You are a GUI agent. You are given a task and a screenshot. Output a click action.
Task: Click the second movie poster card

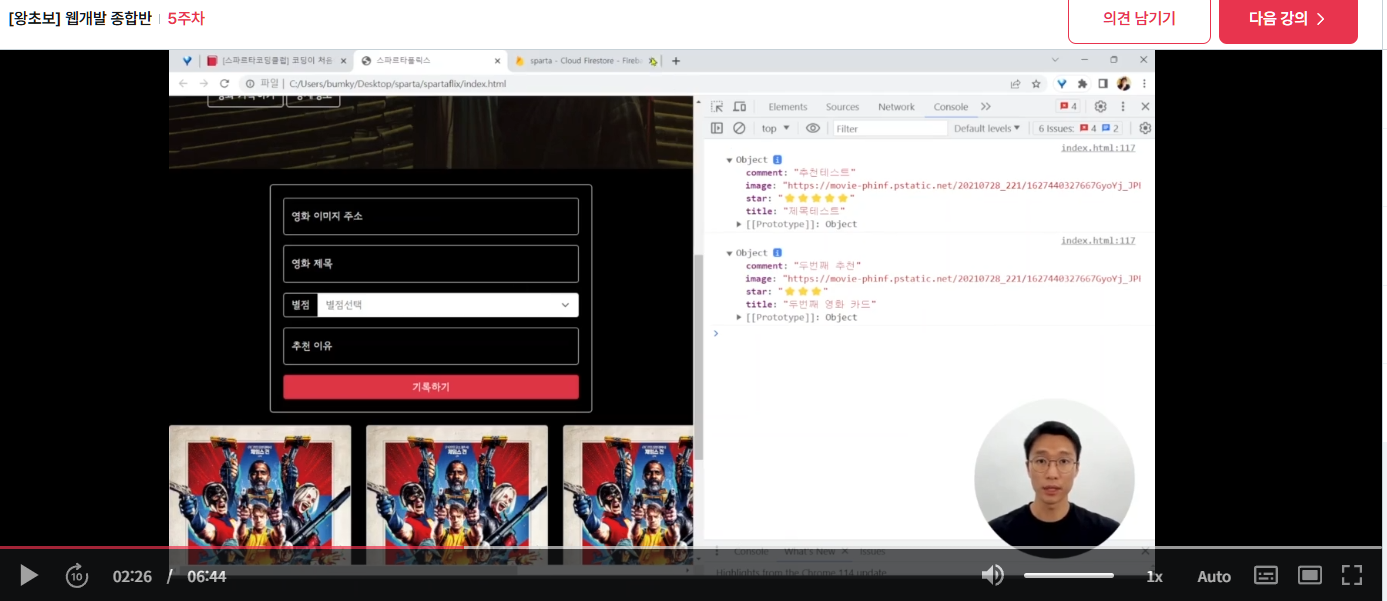pos(457,494)
